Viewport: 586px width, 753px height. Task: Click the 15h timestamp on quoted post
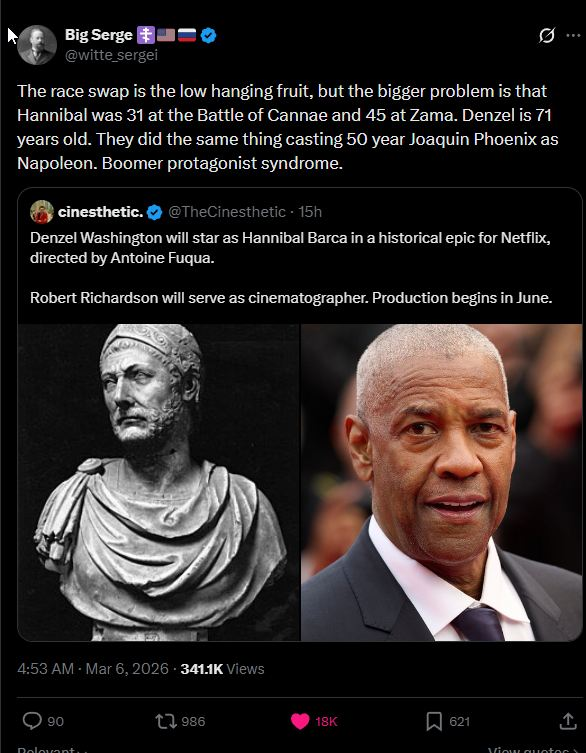click(x=310, y=212)
